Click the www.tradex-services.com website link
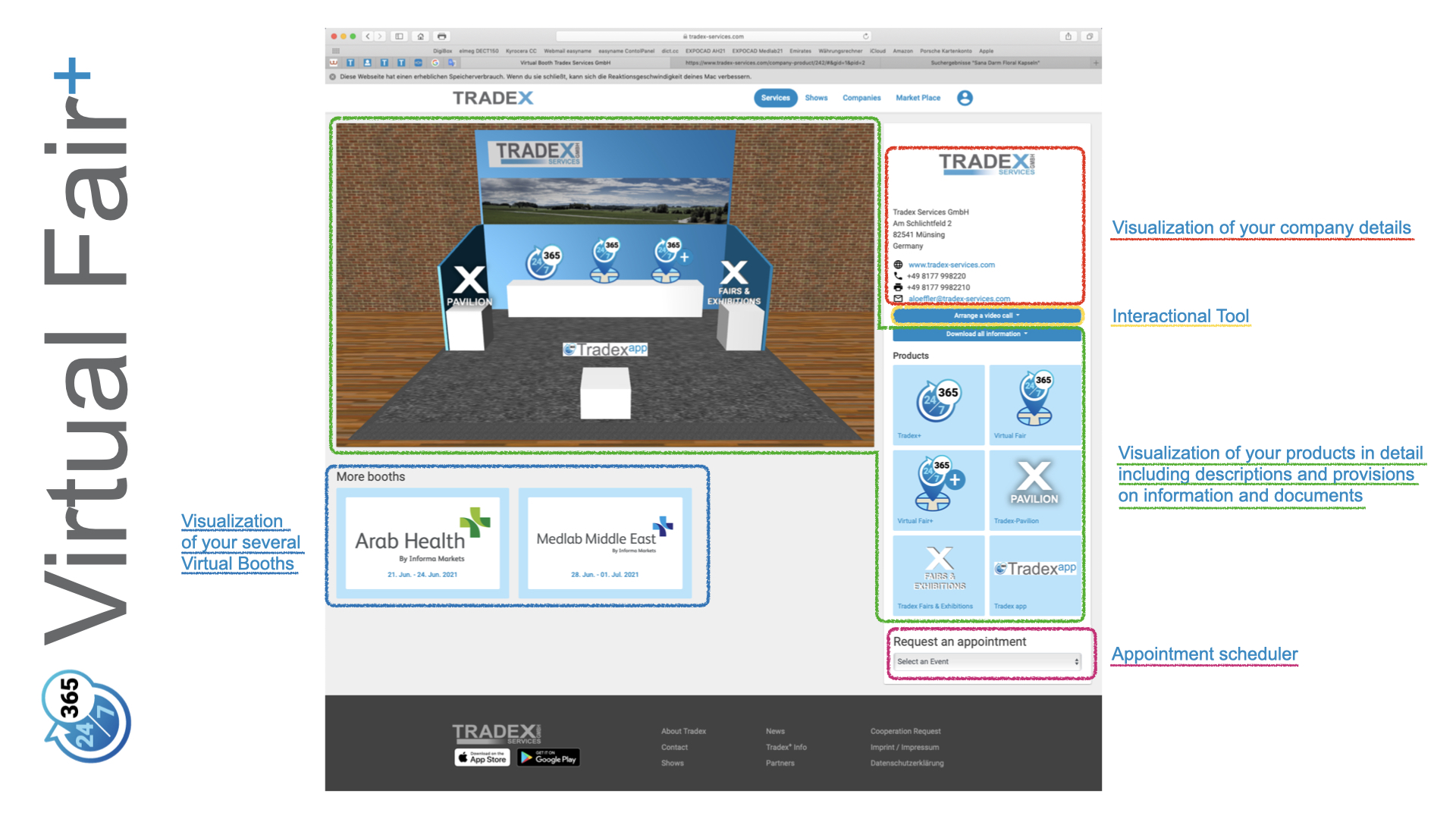1456x819 pixels. pyautogui.click(x=951, y=265)
